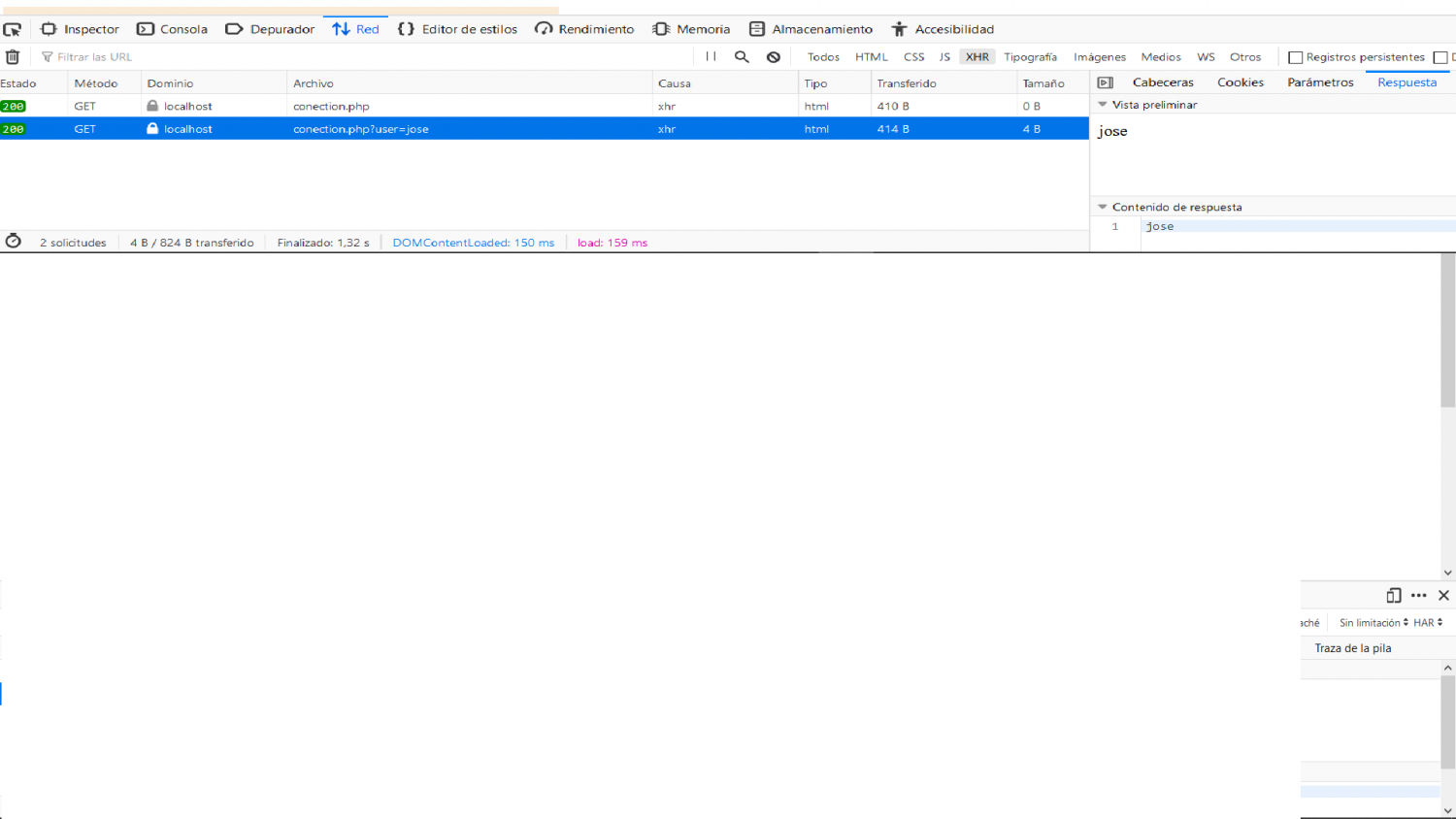Filter requests by Otros
Screen dimensions: 1456x819
coord(1245,57)
